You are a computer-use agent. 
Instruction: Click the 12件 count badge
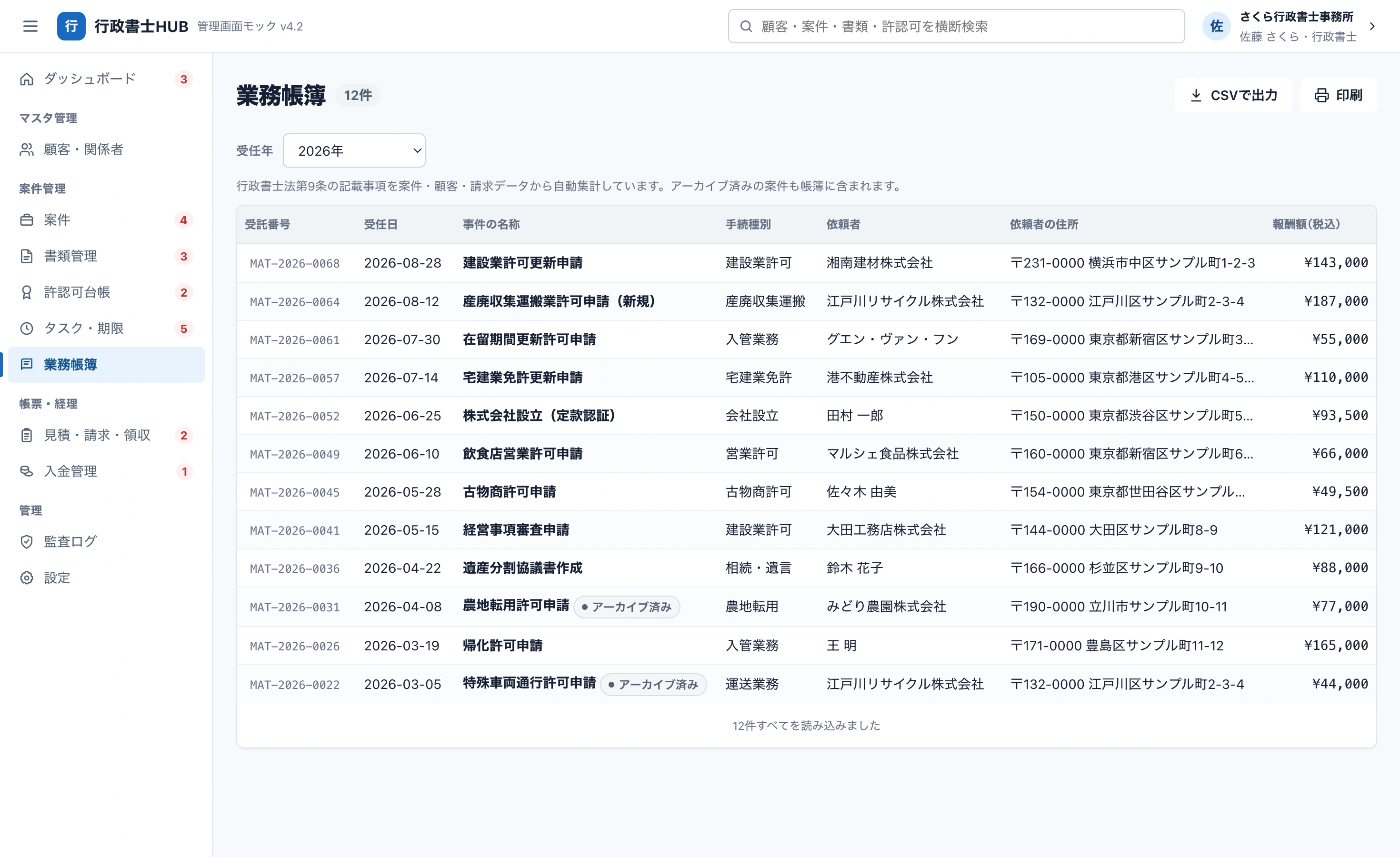358,95
